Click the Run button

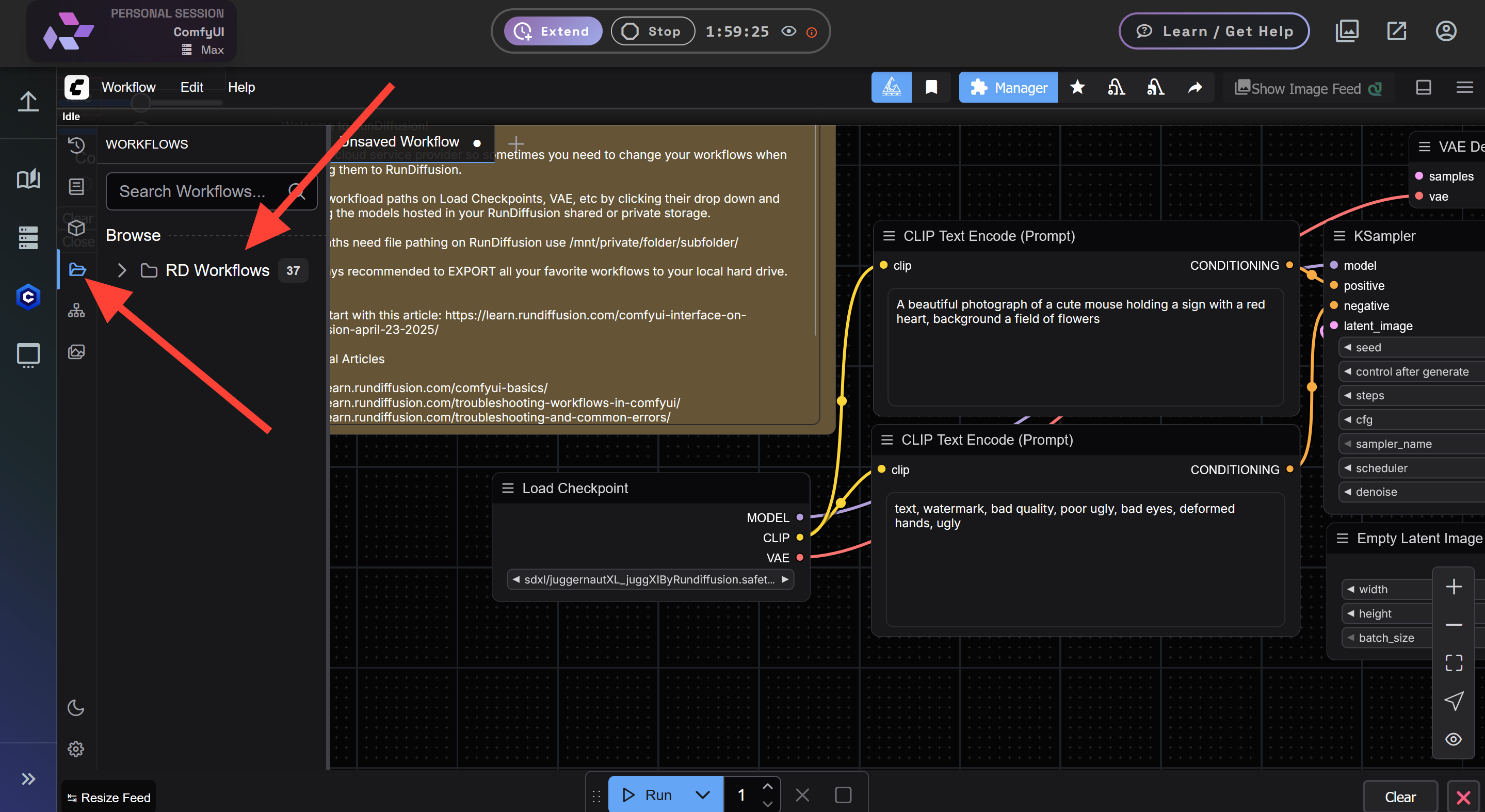pyautogui.click(x=648, y=794)
